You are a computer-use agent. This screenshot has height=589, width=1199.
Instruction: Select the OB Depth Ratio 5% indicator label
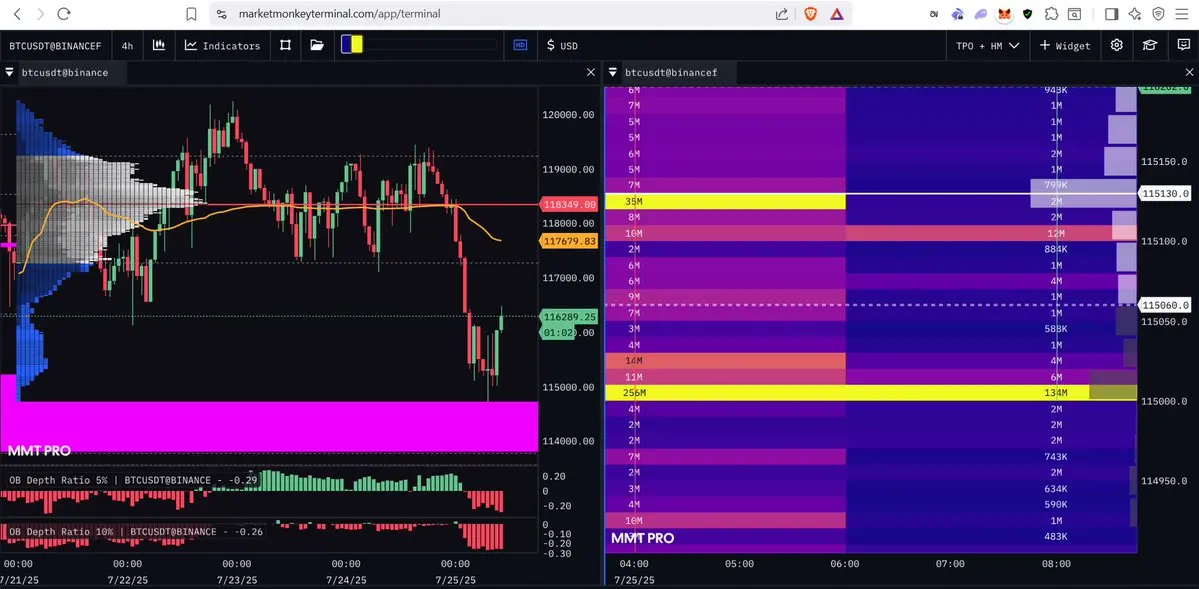coord(132,480)
